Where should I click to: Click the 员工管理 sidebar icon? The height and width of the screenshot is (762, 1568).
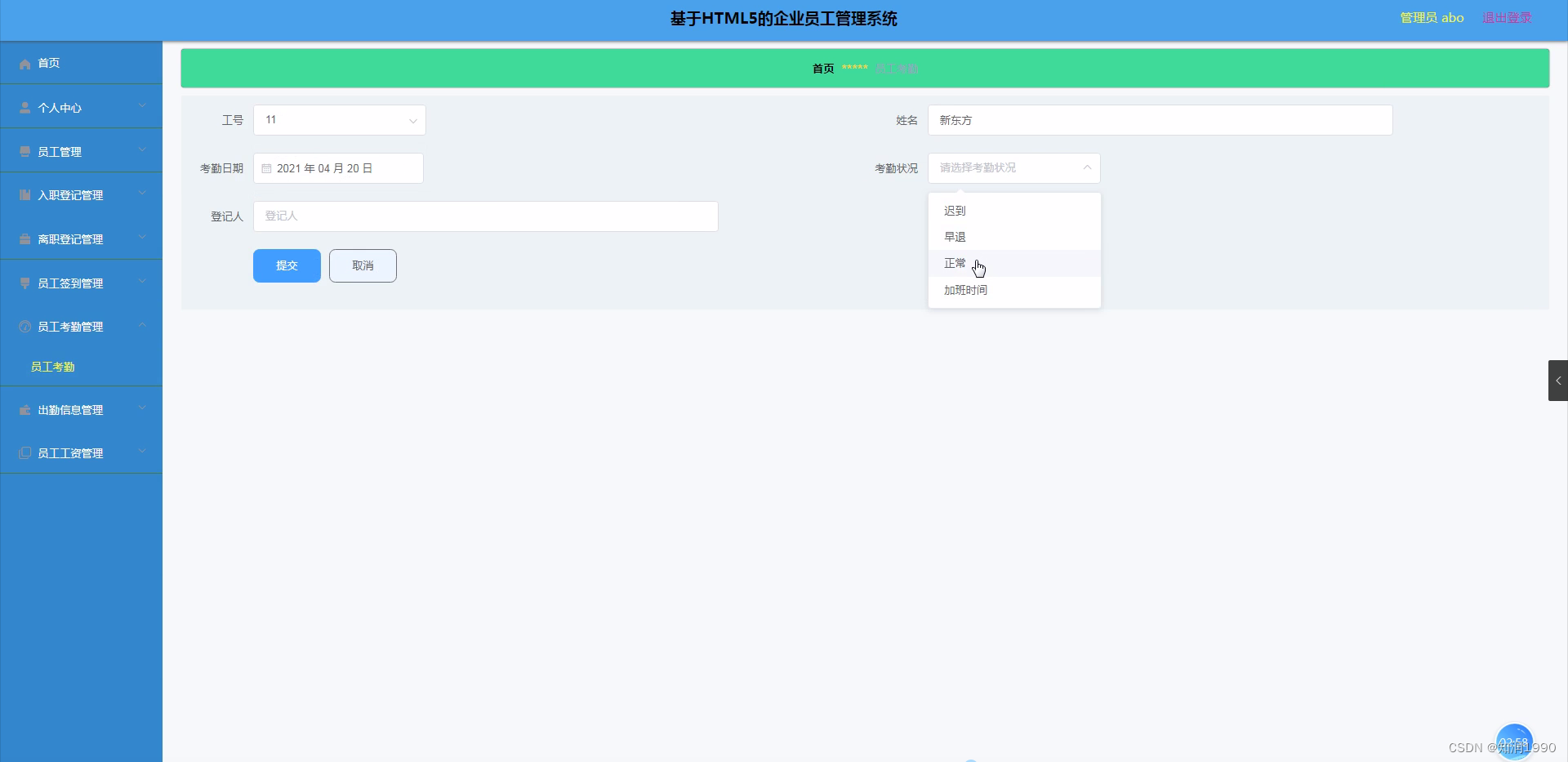24,150
